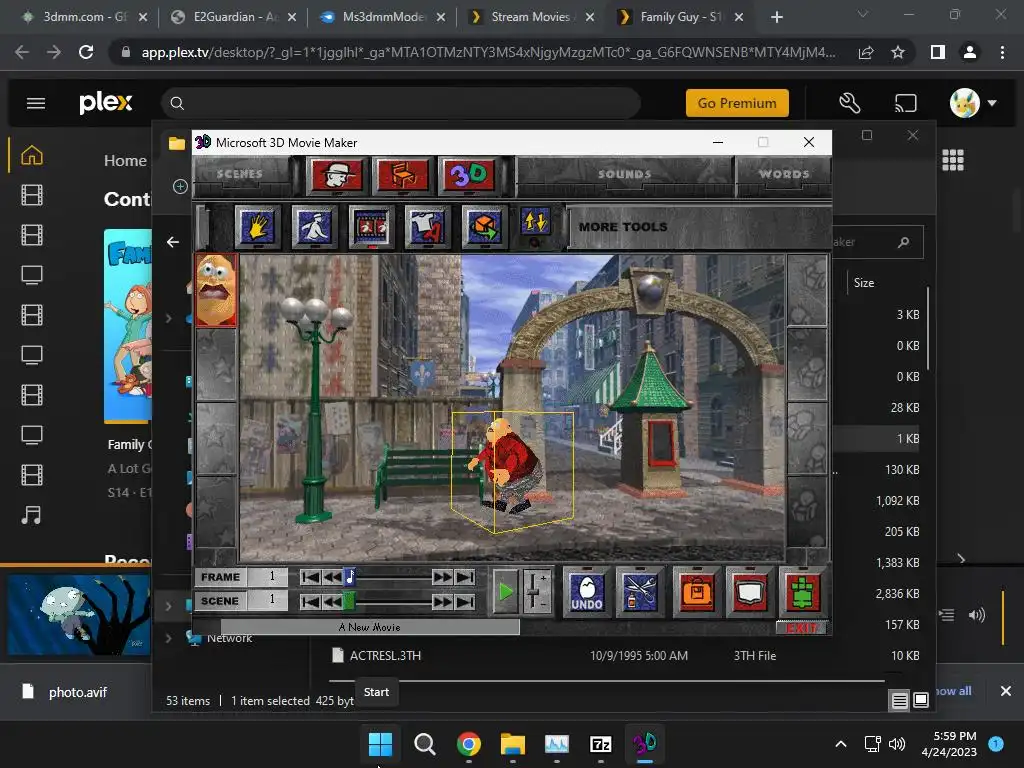This screenshot has width=1024, height=768.
Task: Open the Words menu in Movie Maker
Action: coord(784,174)
